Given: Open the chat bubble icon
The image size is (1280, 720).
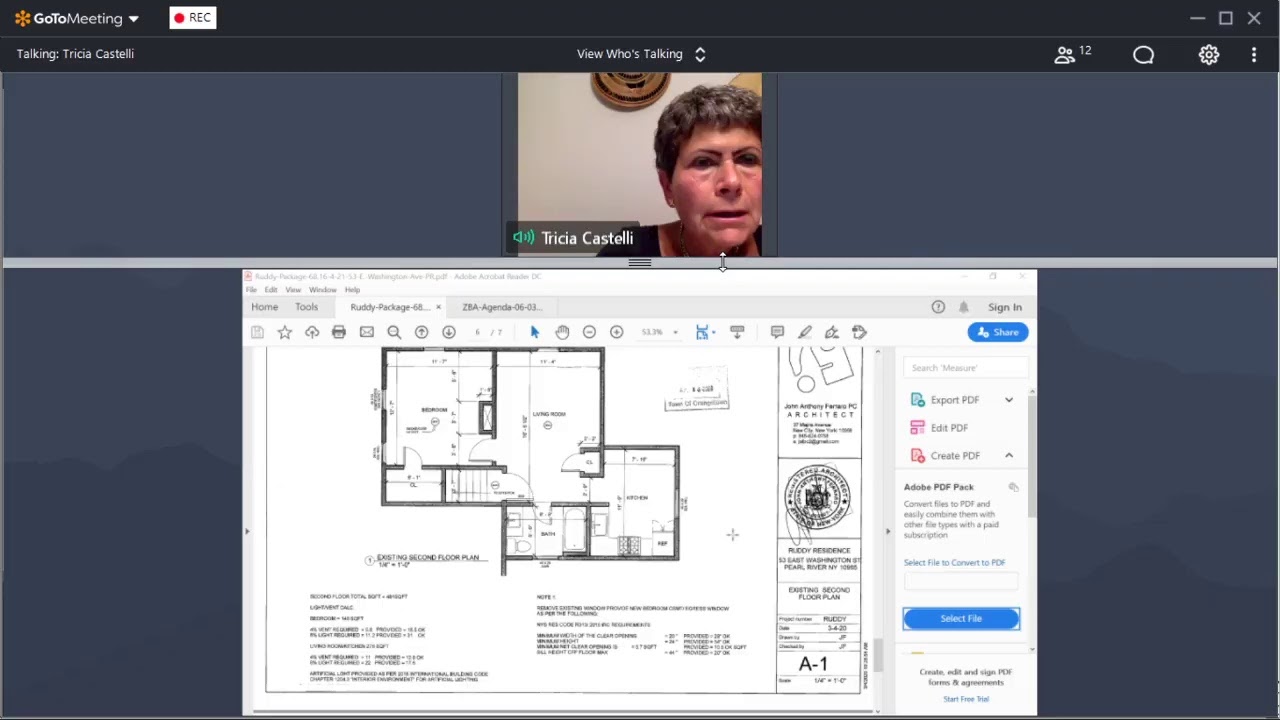Looking at the screenshot, I should 1143,55.
